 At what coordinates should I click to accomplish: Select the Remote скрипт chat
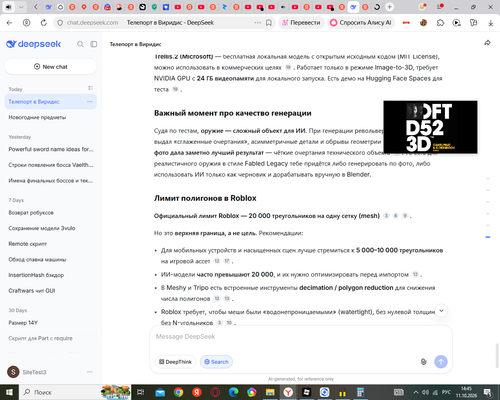51,244
